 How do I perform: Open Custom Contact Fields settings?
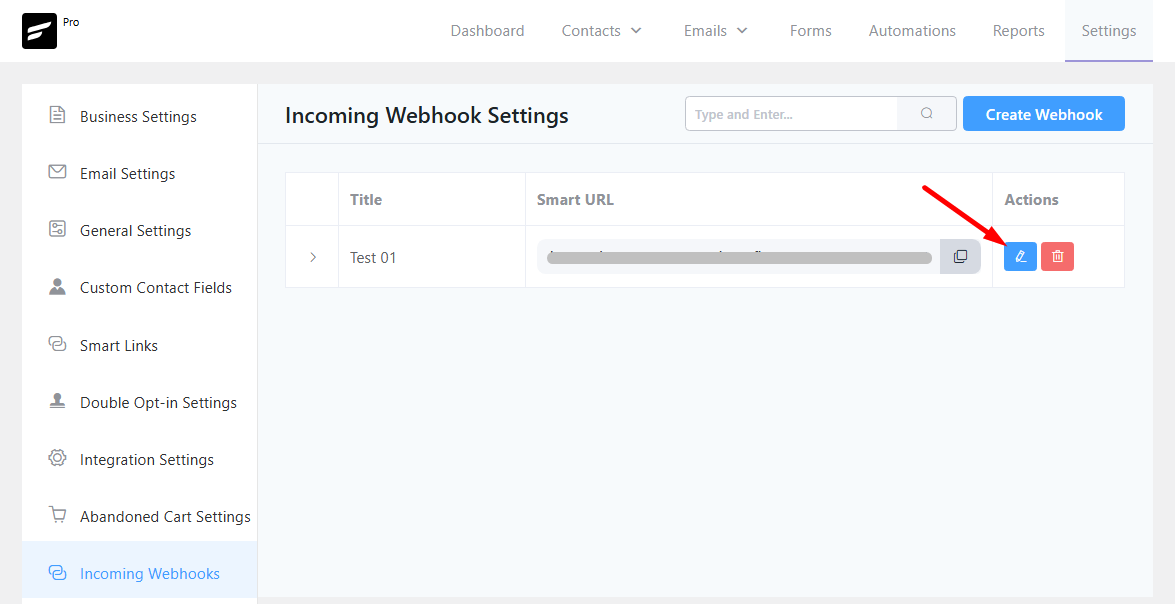coord(155,288)
